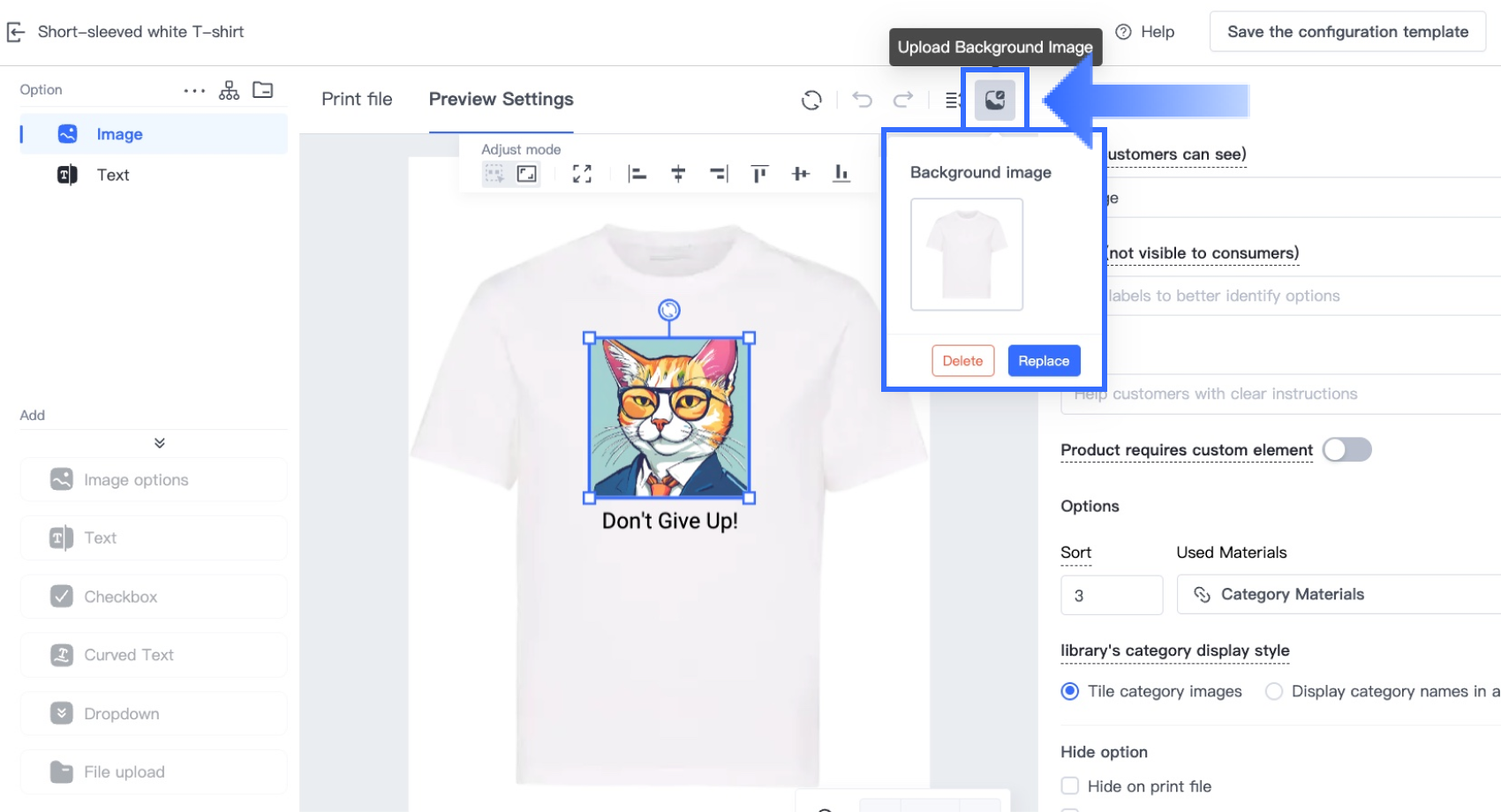Screen dimensions: 1501x812
Task: Align element to bottom edge
Action: click(x=841, y=174)
